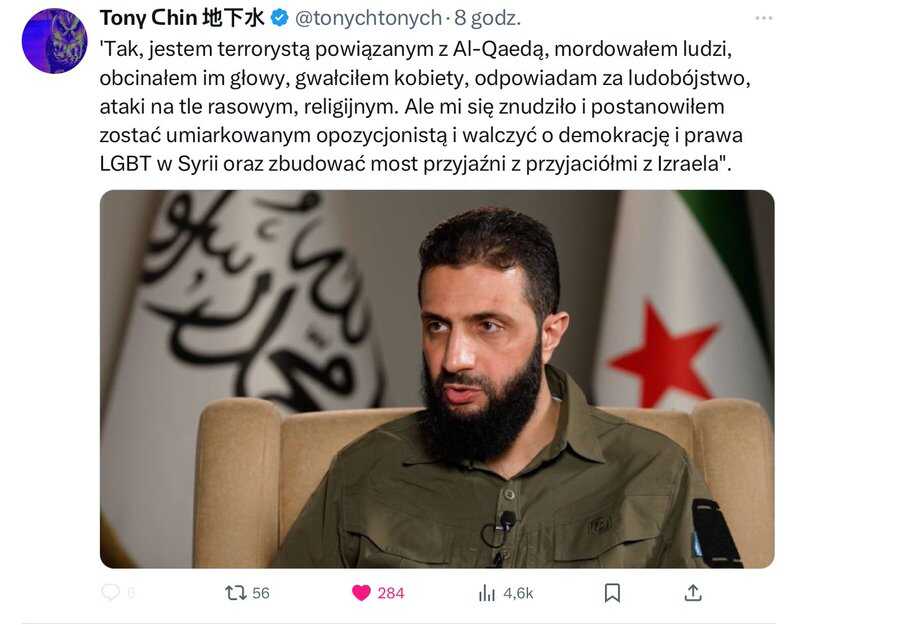Image resolution: width=900 pixels, height=625 pixels.
Task: Click the blue verified badge
Action: tap(279, 18)
